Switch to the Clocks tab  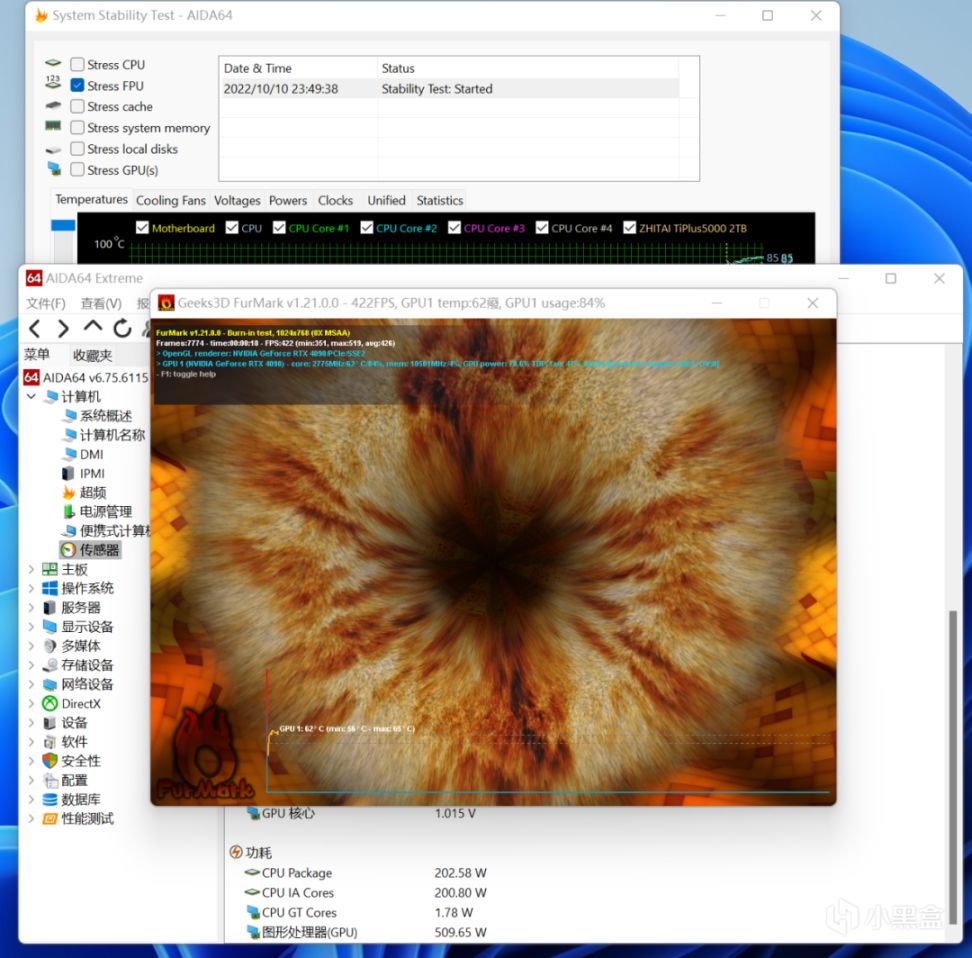(335, 200)
